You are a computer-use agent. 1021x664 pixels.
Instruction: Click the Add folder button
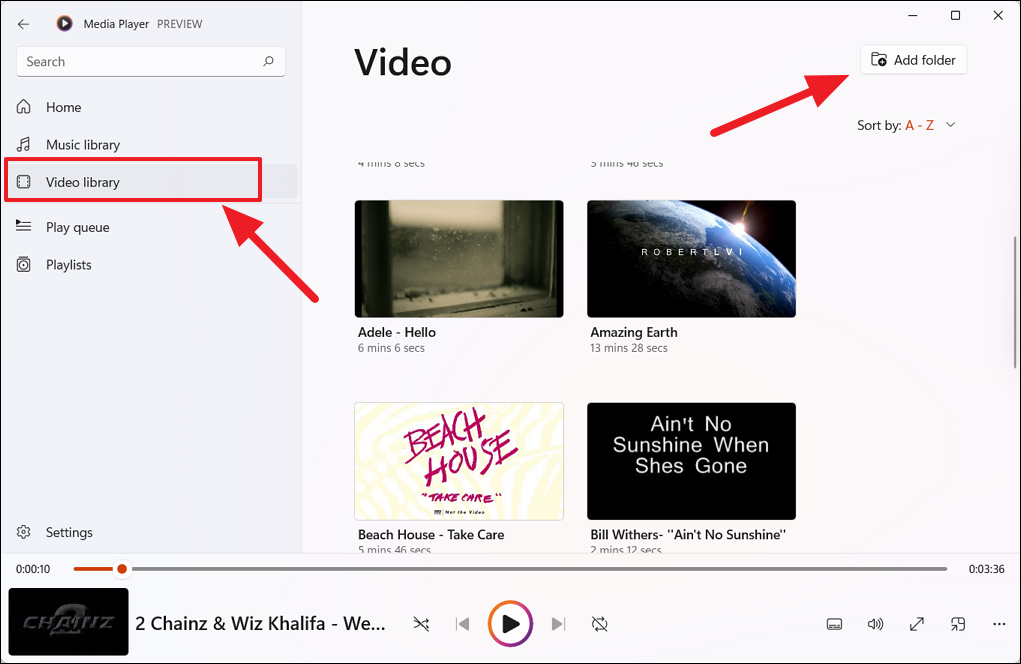(913, 59)
